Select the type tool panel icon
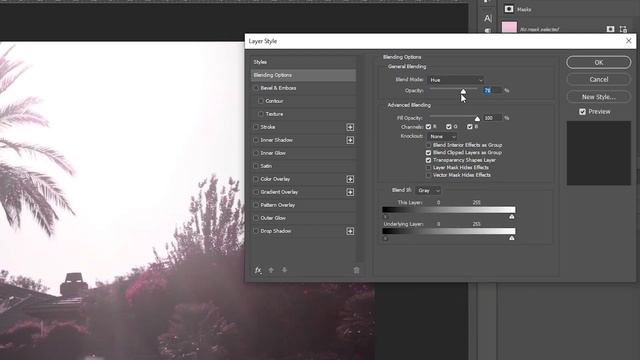The image size is (640, 360). [488, 18]
